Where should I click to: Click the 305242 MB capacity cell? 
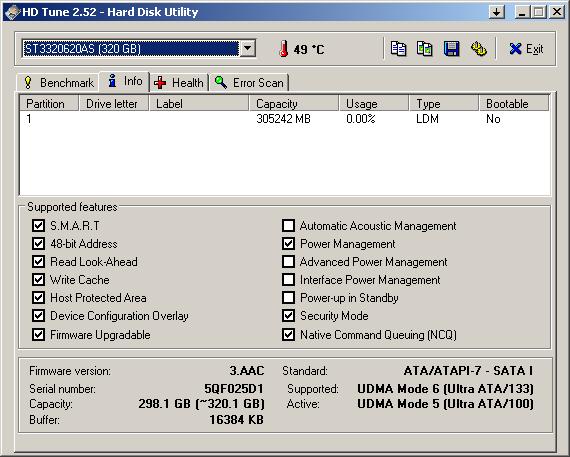(283, 119)
